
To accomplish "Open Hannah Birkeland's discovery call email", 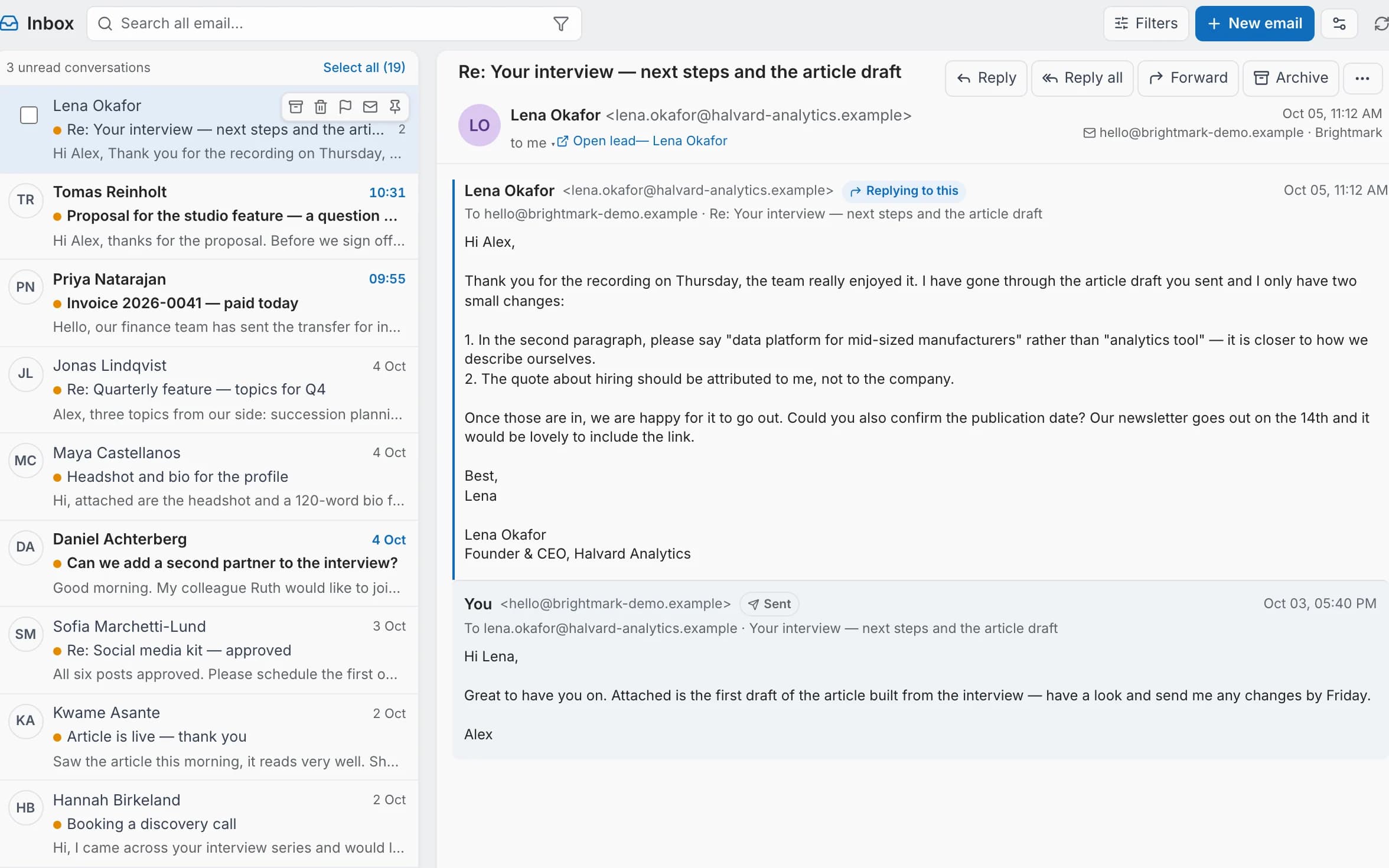I will pyautogui.click(x=209, y=824).
